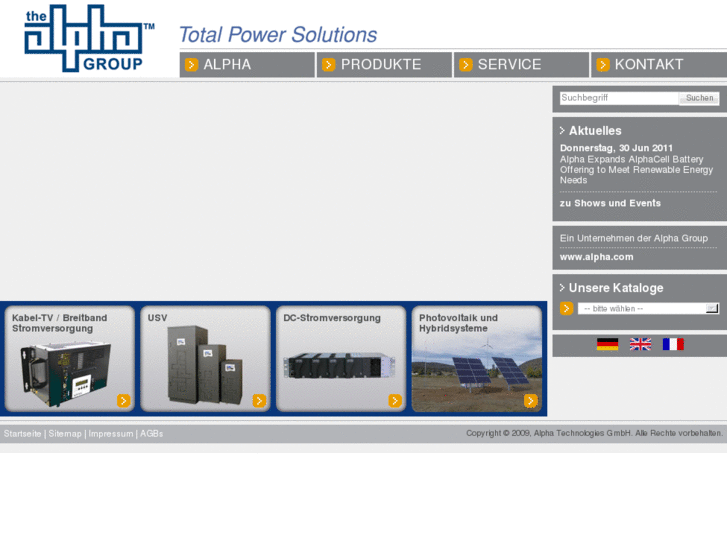Screen dimensions: 727x545
Task: Click the 'Donnerstag, 30 Jun 2011' date text
Action: click(x=616, y=148)
